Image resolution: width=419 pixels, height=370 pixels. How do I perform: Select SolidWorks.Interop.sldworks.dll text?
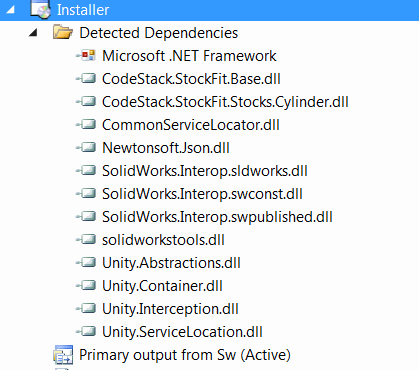coord(205,171)
